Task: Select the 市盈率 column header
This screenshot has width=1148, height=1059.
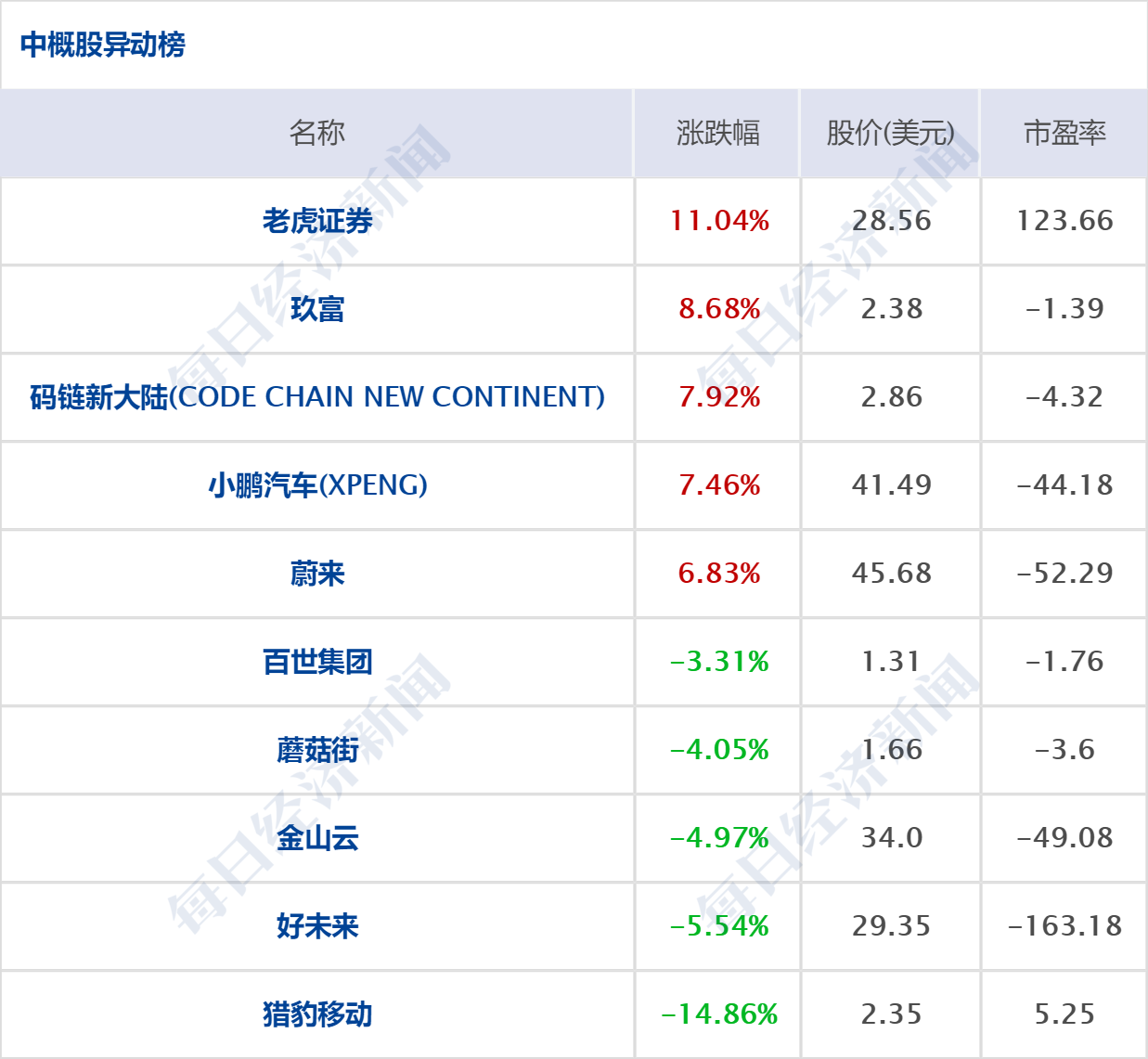Action: (1064, 133)
